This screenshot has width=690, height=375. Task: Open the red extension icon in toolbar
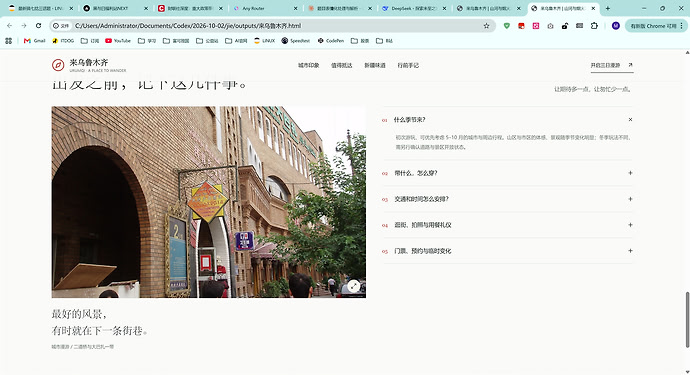(521, 26)
